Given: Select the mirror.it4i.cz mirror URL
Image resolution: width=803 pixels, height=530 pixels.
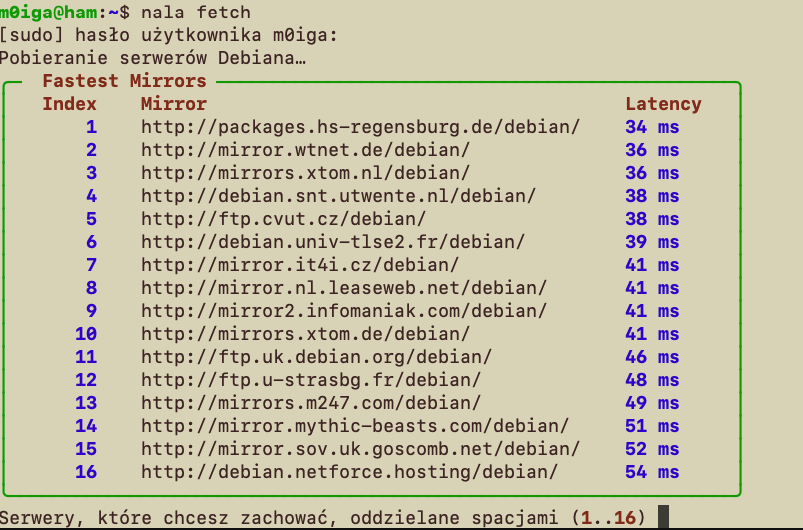Looking at the screenshot, I should click(x=300, y=265).
